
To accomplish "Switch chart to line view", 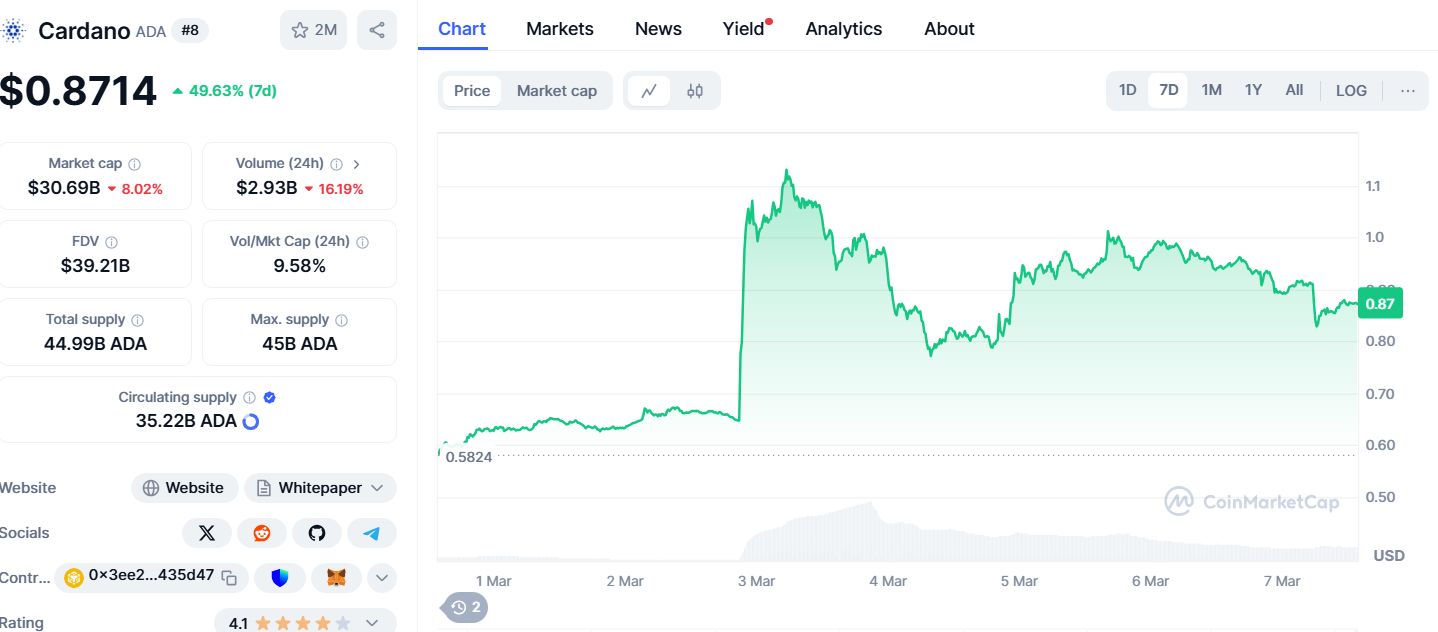I will pos(649,91).
